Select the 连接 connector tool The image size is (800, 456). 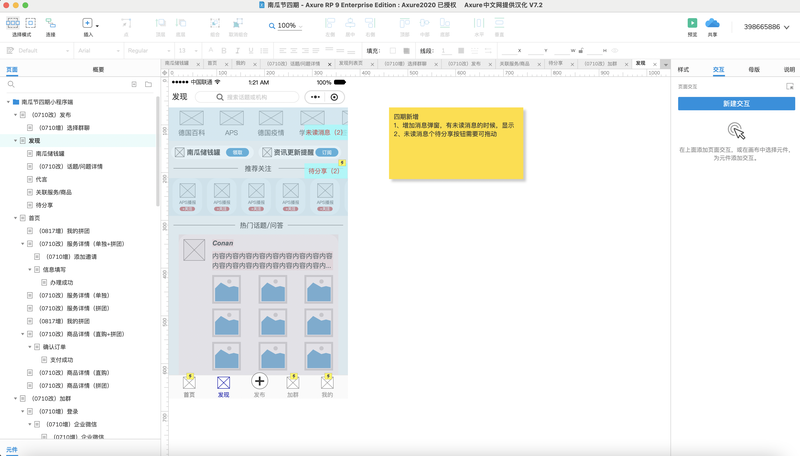pyautogui.click(x=51, y=23)
